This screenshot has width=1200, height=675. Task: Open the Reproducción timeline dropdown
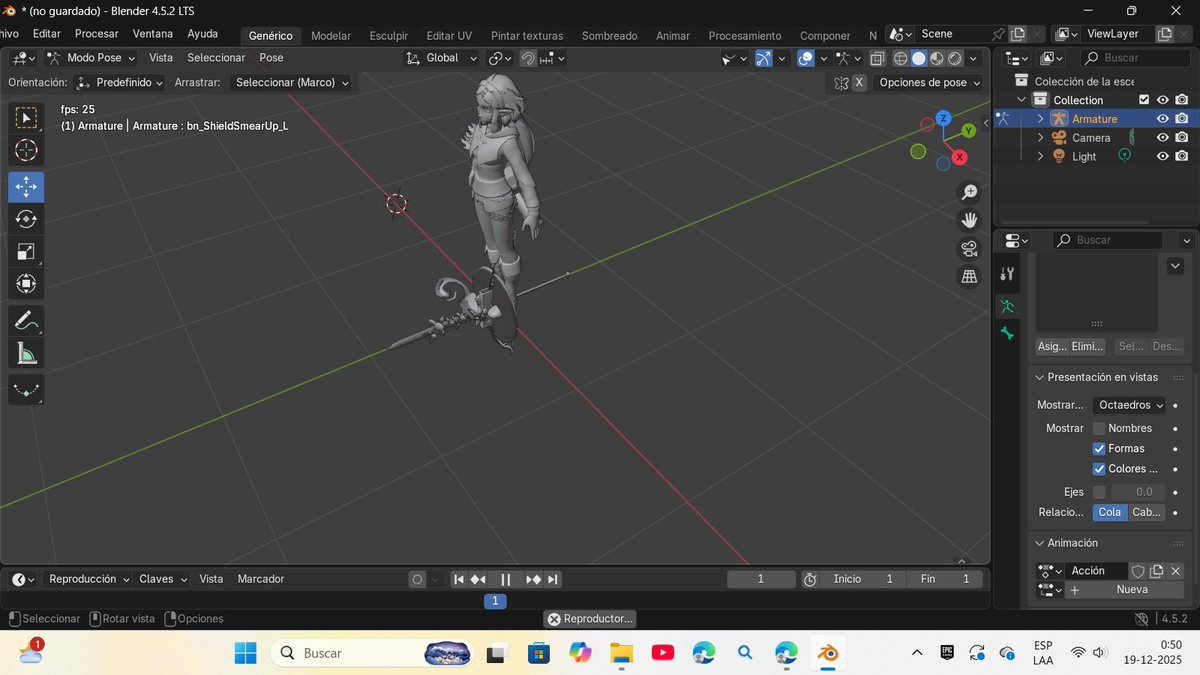coord(88,579)
